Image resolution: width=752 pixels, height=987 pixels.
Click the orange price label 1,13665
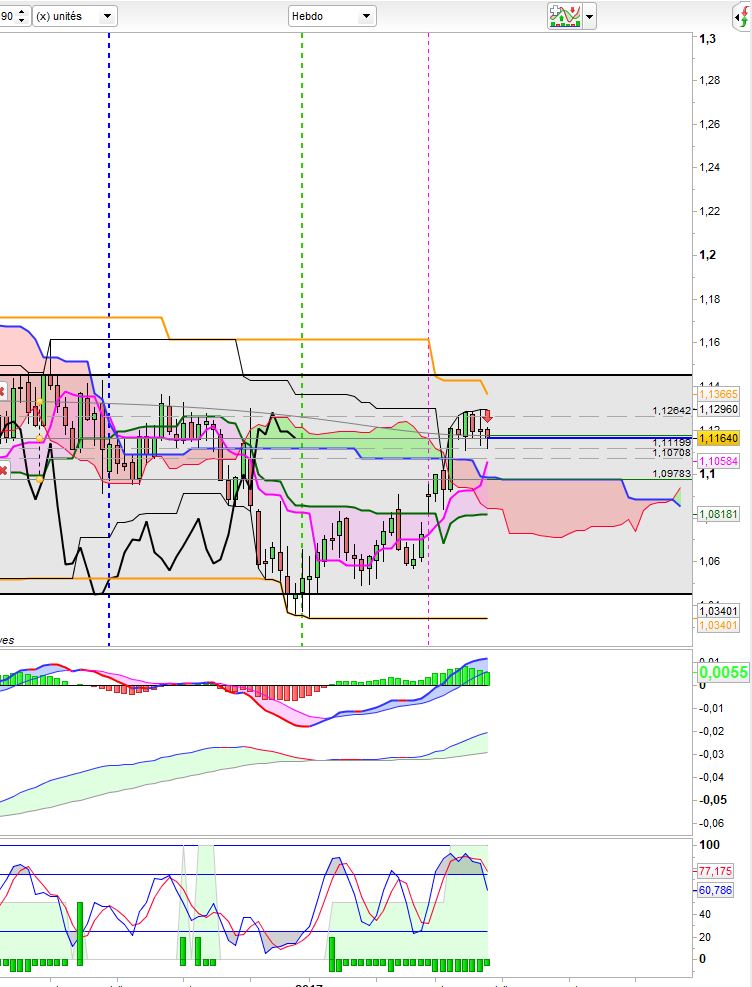click(718, 394)
